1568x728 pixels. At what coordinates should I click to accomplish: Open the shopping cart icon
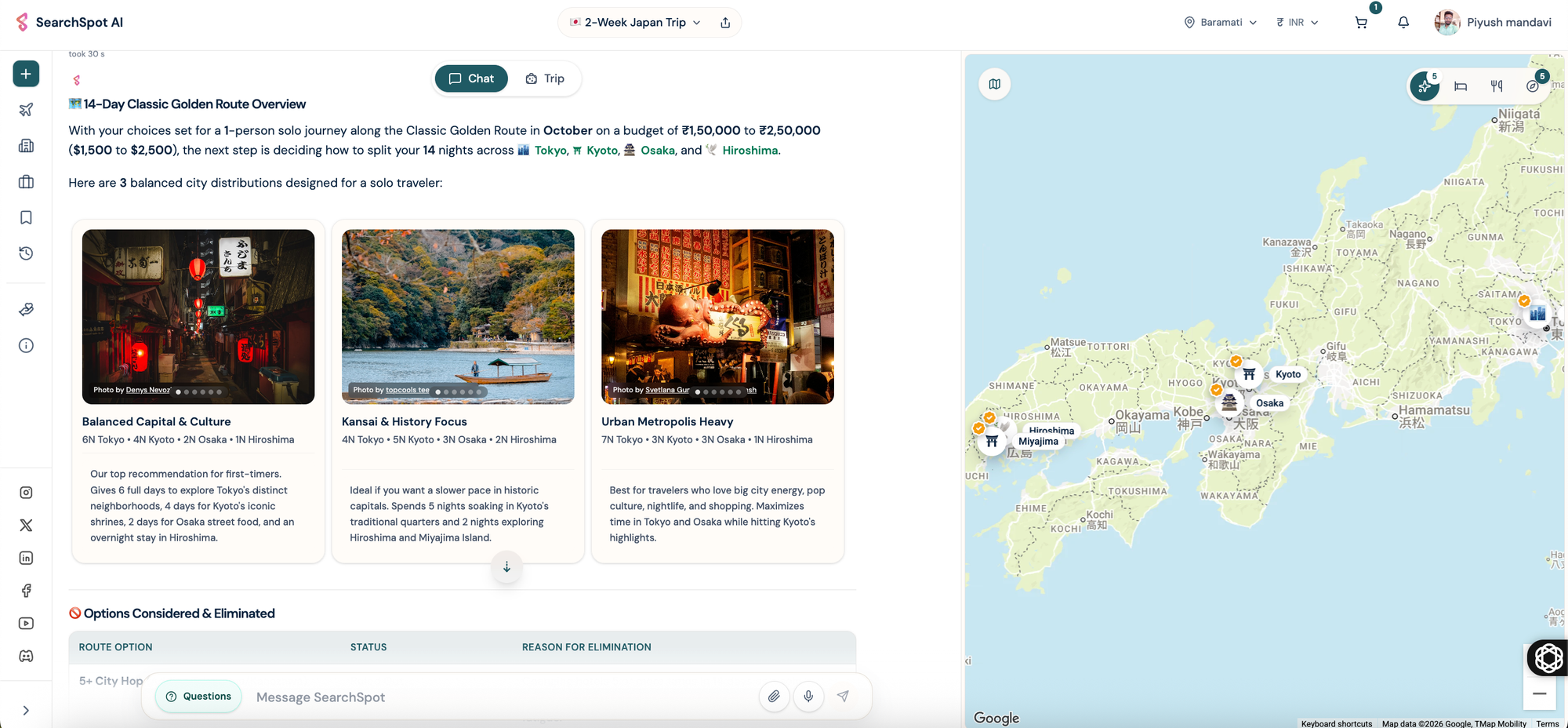point(1361,23)
